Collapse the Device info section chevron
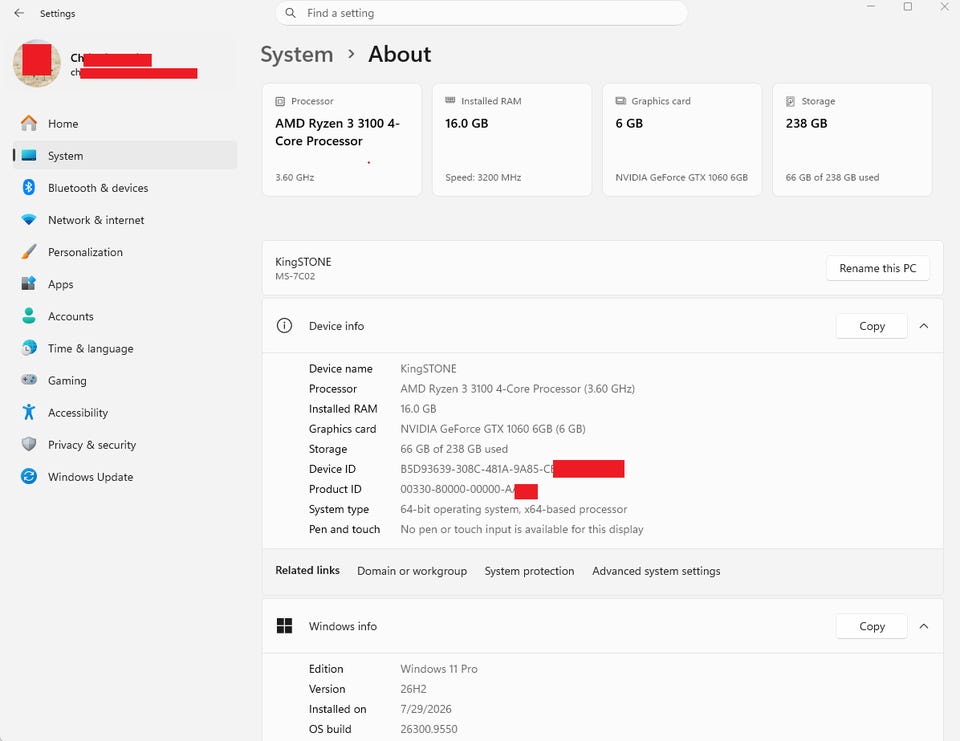Screen dimensions: 960x741 [x=924, y=326]
